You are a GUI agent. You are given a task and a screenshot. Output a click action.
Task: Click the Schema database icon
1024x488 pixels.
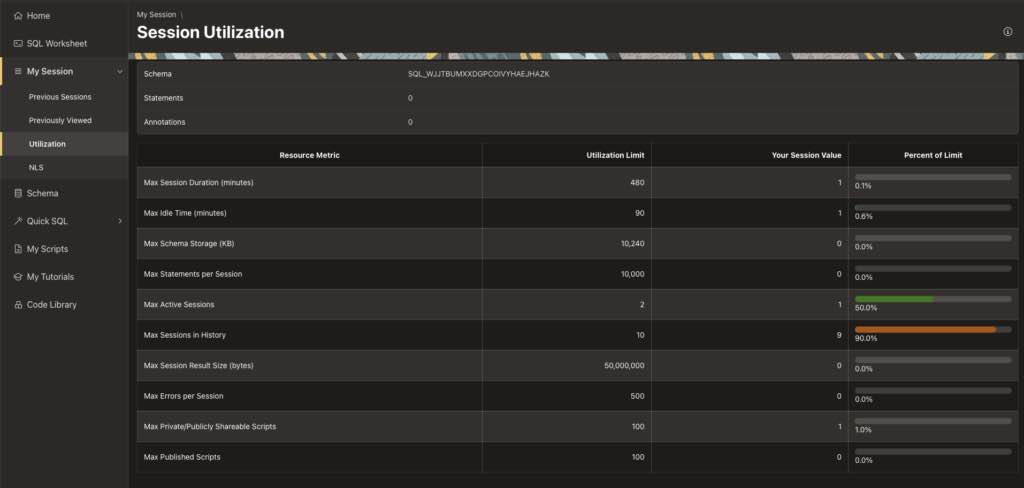point(18,193)
